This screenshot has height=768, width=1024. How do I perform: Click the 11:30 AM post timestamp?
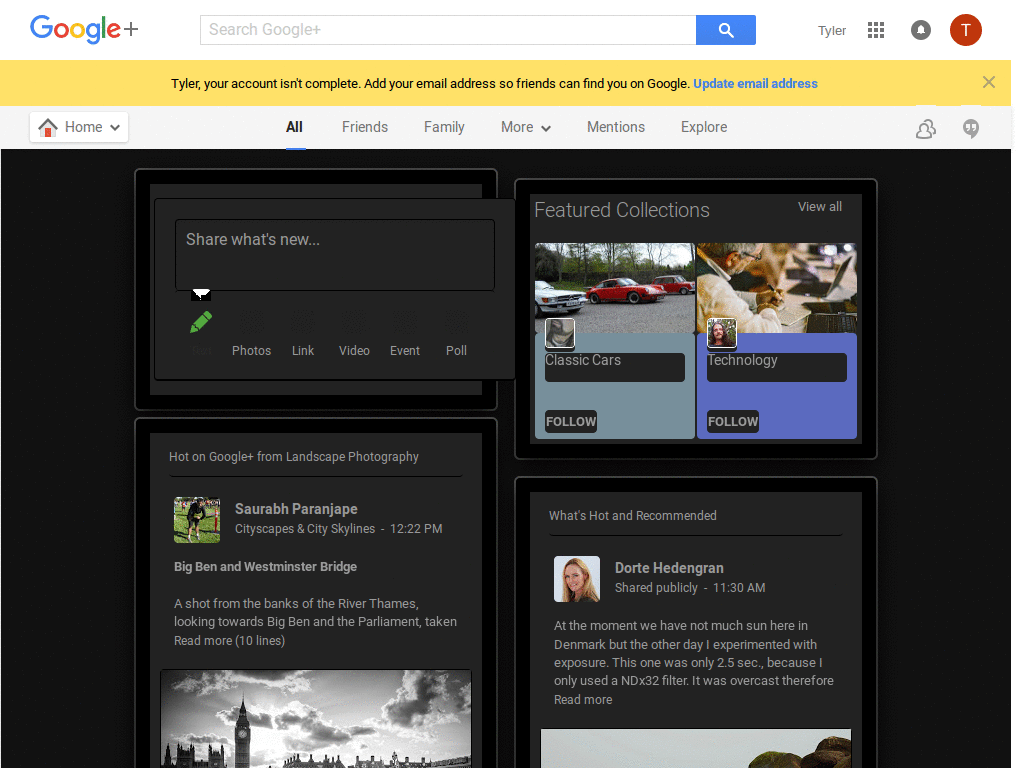point(739,588)
